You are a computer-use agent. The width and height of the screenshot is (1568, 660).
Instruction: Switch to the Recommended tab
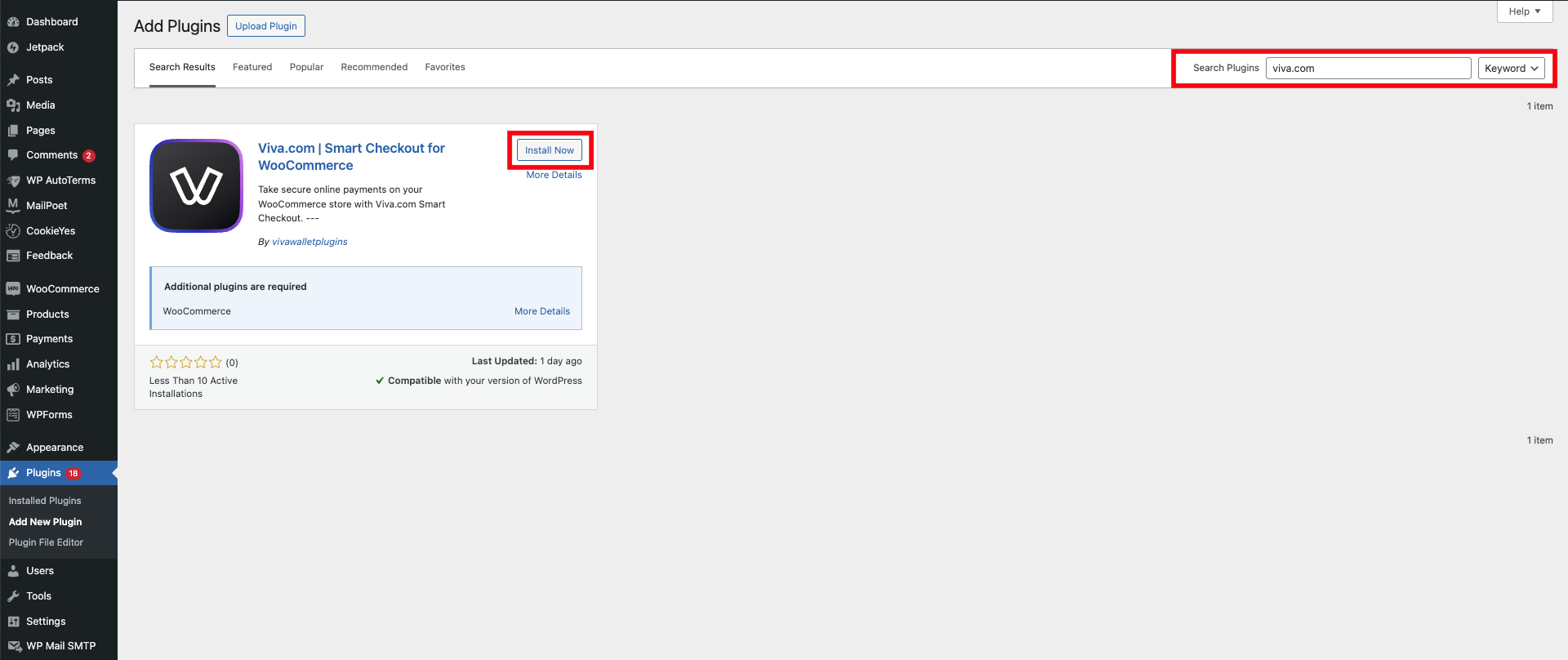tap(374, 67)
